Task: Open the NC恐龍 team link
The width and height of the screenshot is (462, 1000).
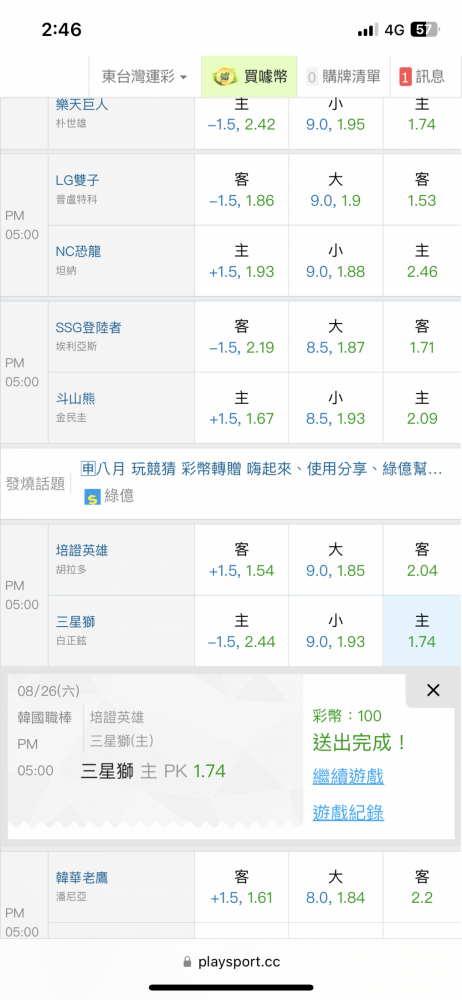Action: click(x=75, y=251)
